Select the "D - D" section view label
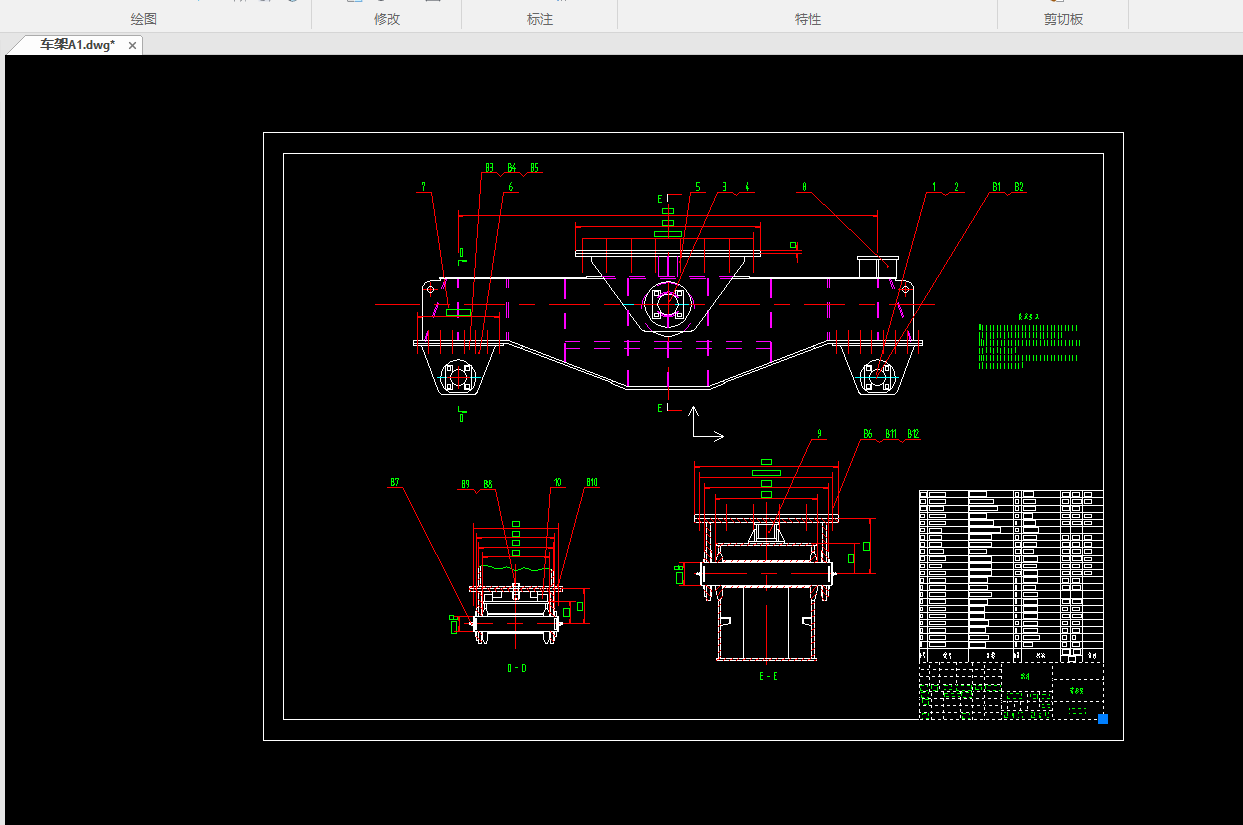 click(x=517, y=668)
